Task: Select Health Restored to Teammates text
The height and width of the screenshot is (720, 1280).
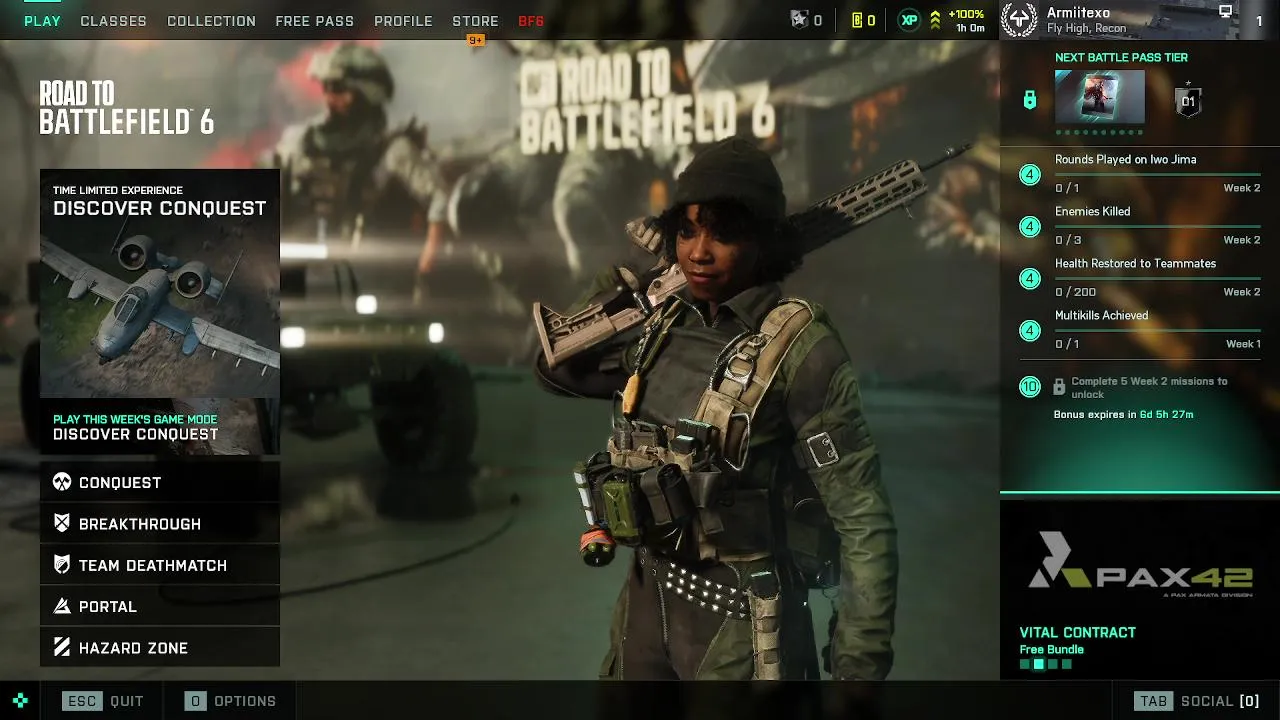Action: coord(1135,263)
